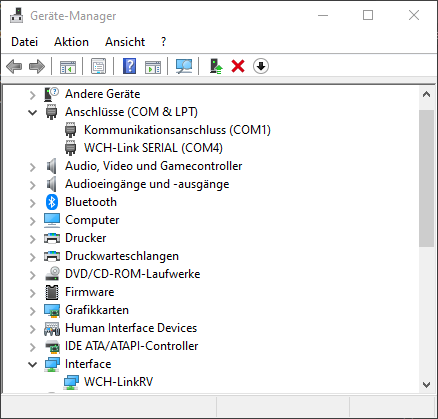Click the Audioeingänge speaker icon
The height and width of the screenshot is (419, 438).
pyautogui.click(x=51, y=184)
